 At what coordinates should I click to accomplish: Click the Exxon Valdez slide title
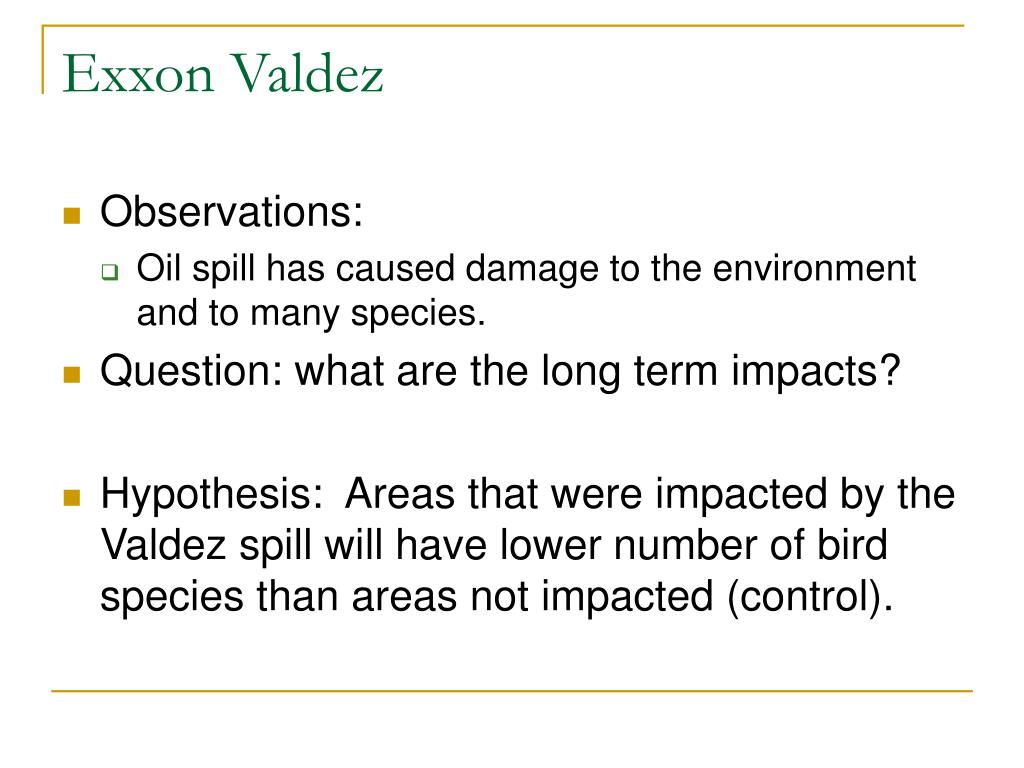(222, 73)
